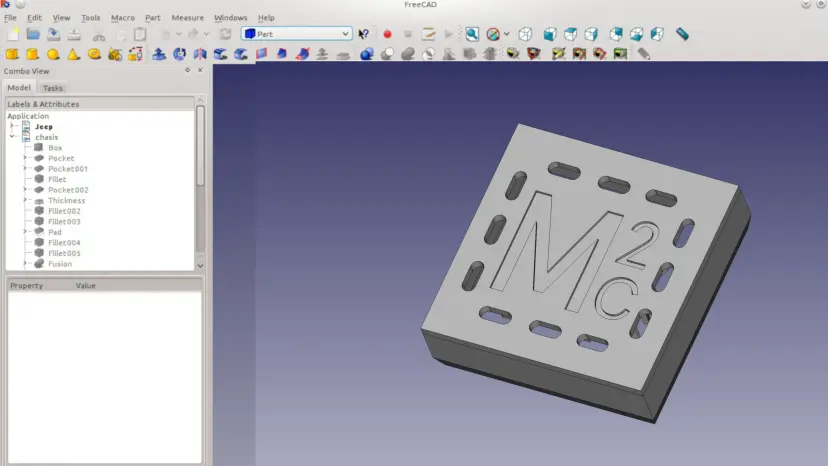Open the View menu

tap(61, 17)
